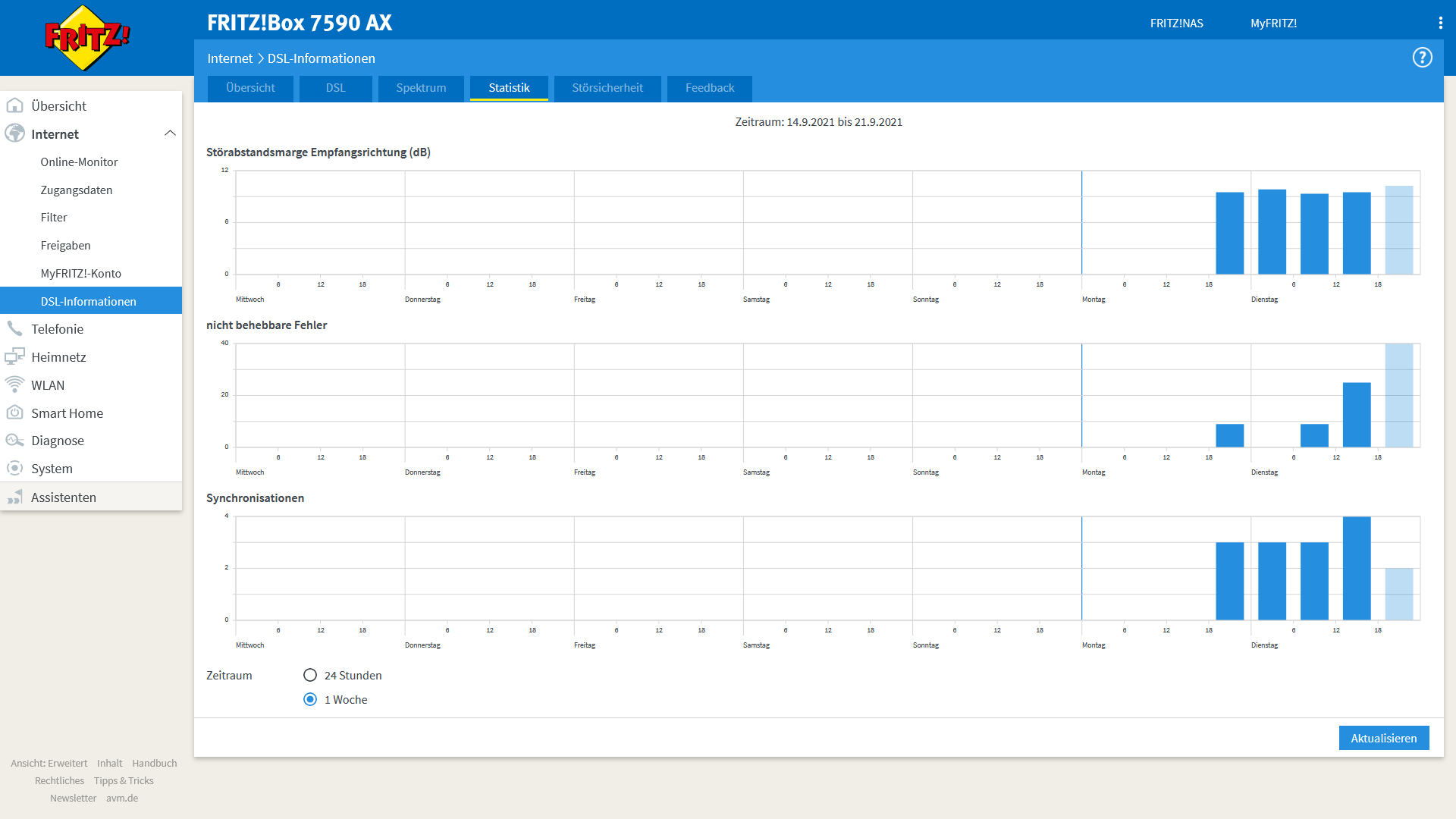This screenshot has width=1456, height=819.
Task: Open the FRITZ!NAS link
Action: click(1176, 24)
